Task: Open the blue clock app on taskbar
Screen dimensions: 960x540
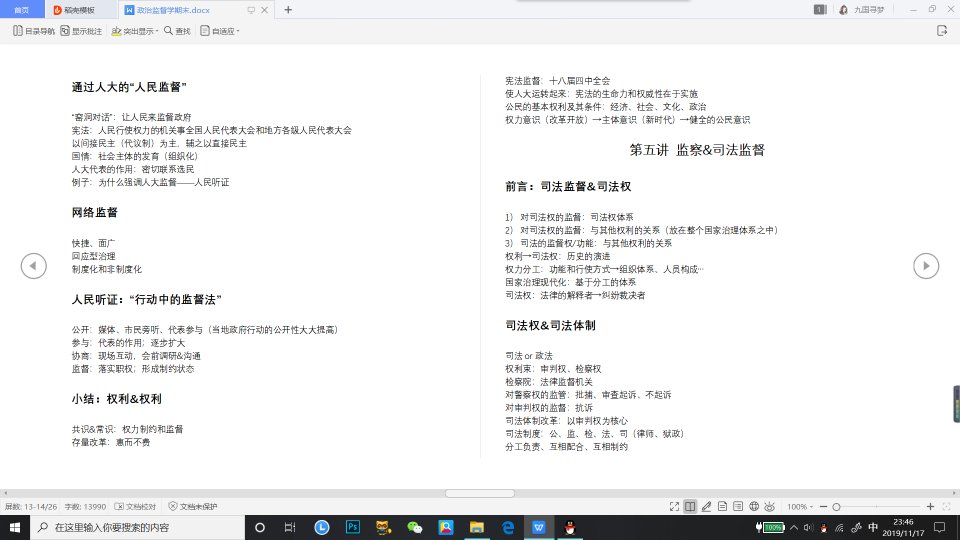Action: (x=321, y=527)
